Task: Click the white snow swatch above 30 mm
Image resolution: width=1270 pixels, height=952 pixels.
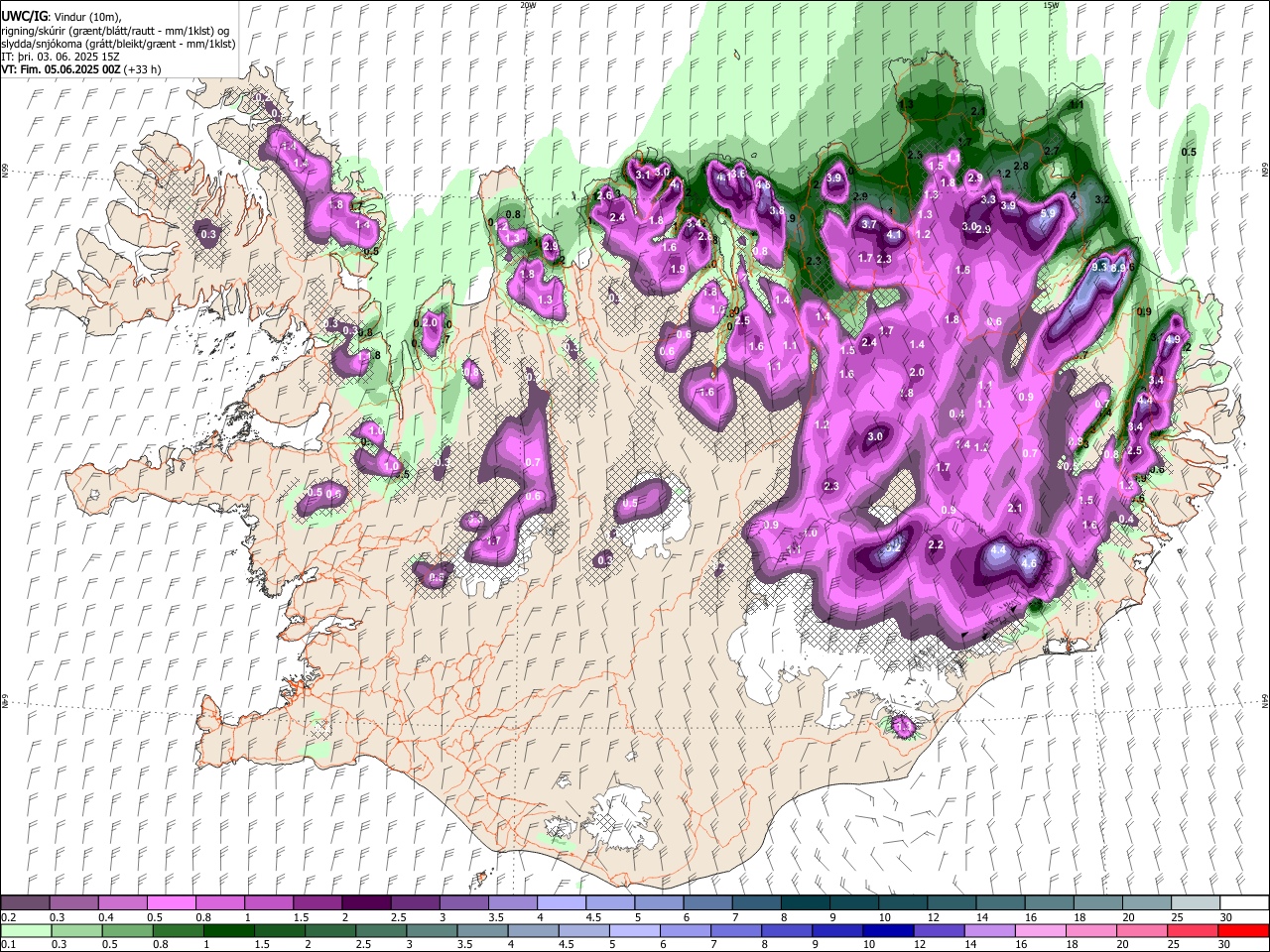Action: tap(1242, 902)
